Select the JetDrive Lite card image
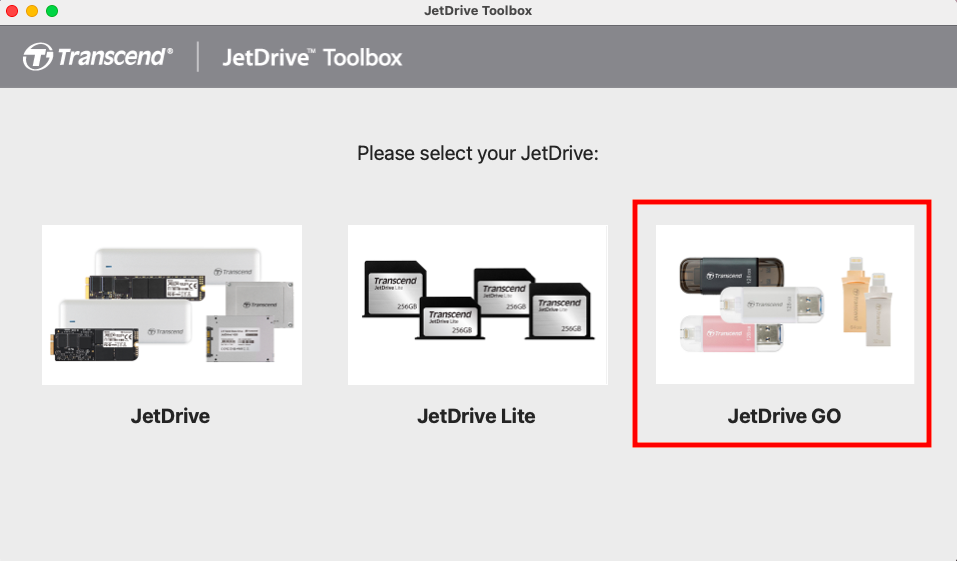This screenshot has width=957, height=561. (477, 305)
